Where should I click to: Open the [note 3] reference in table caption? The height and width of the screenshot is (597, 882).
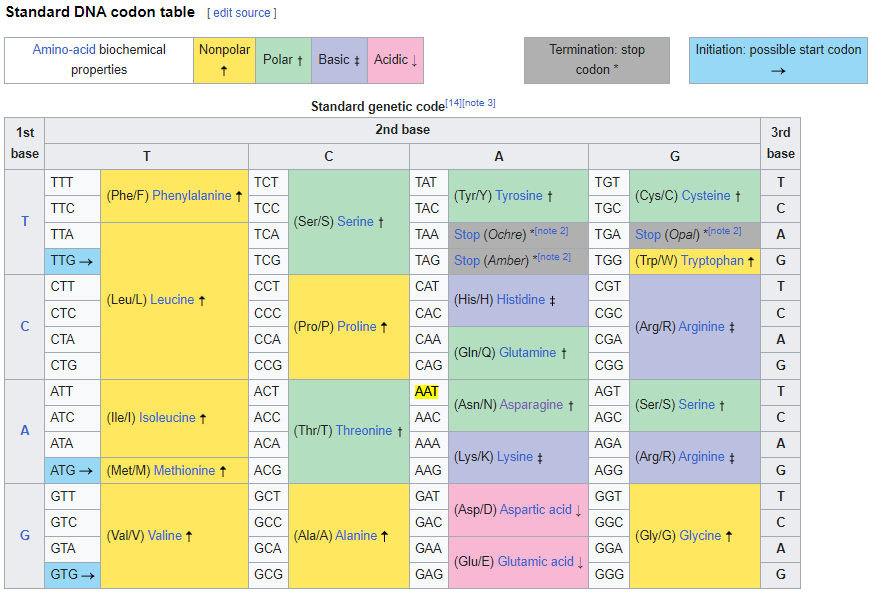point(478,103)
